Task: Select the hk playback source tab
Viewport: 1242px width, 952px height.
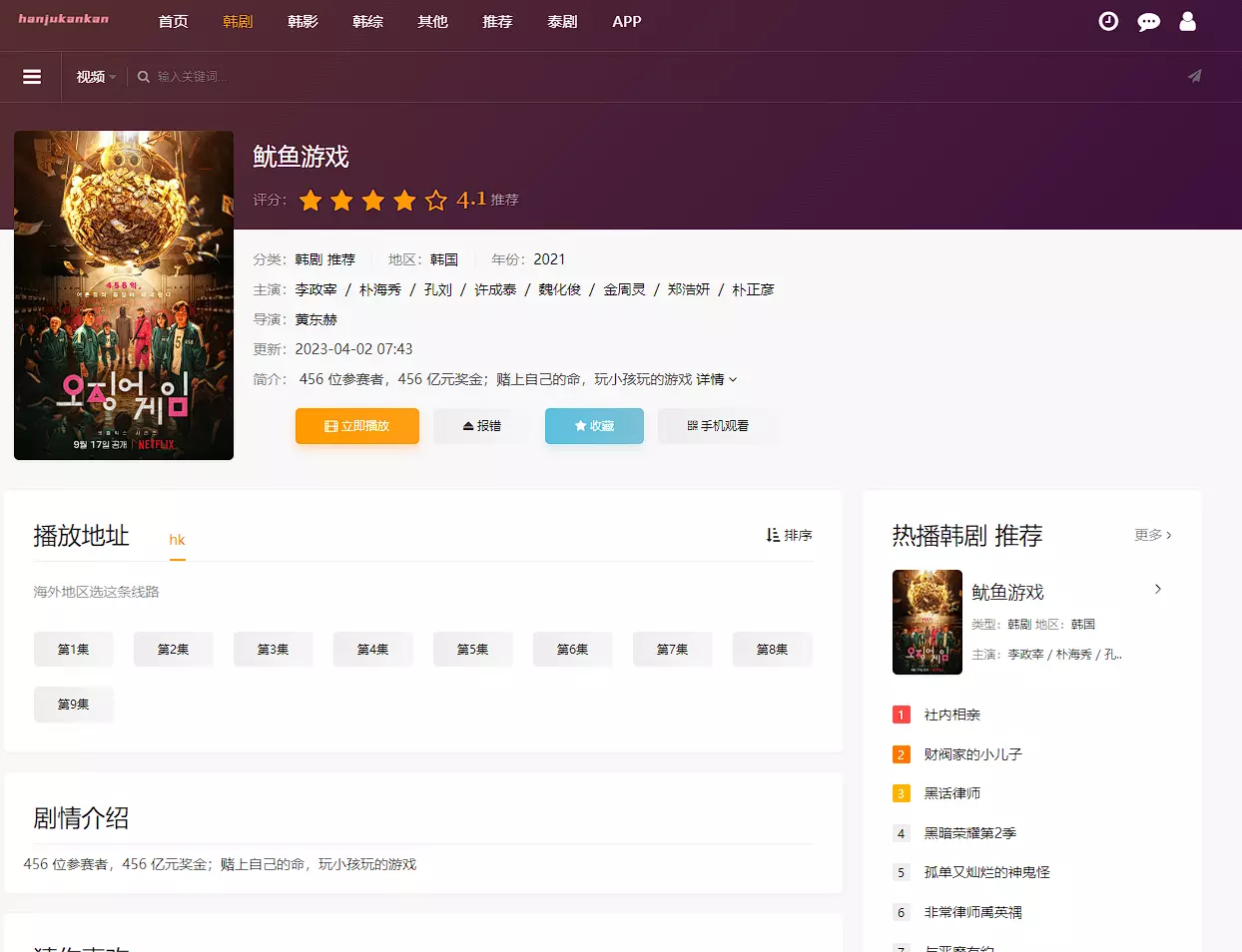Action: click(177, 540)
